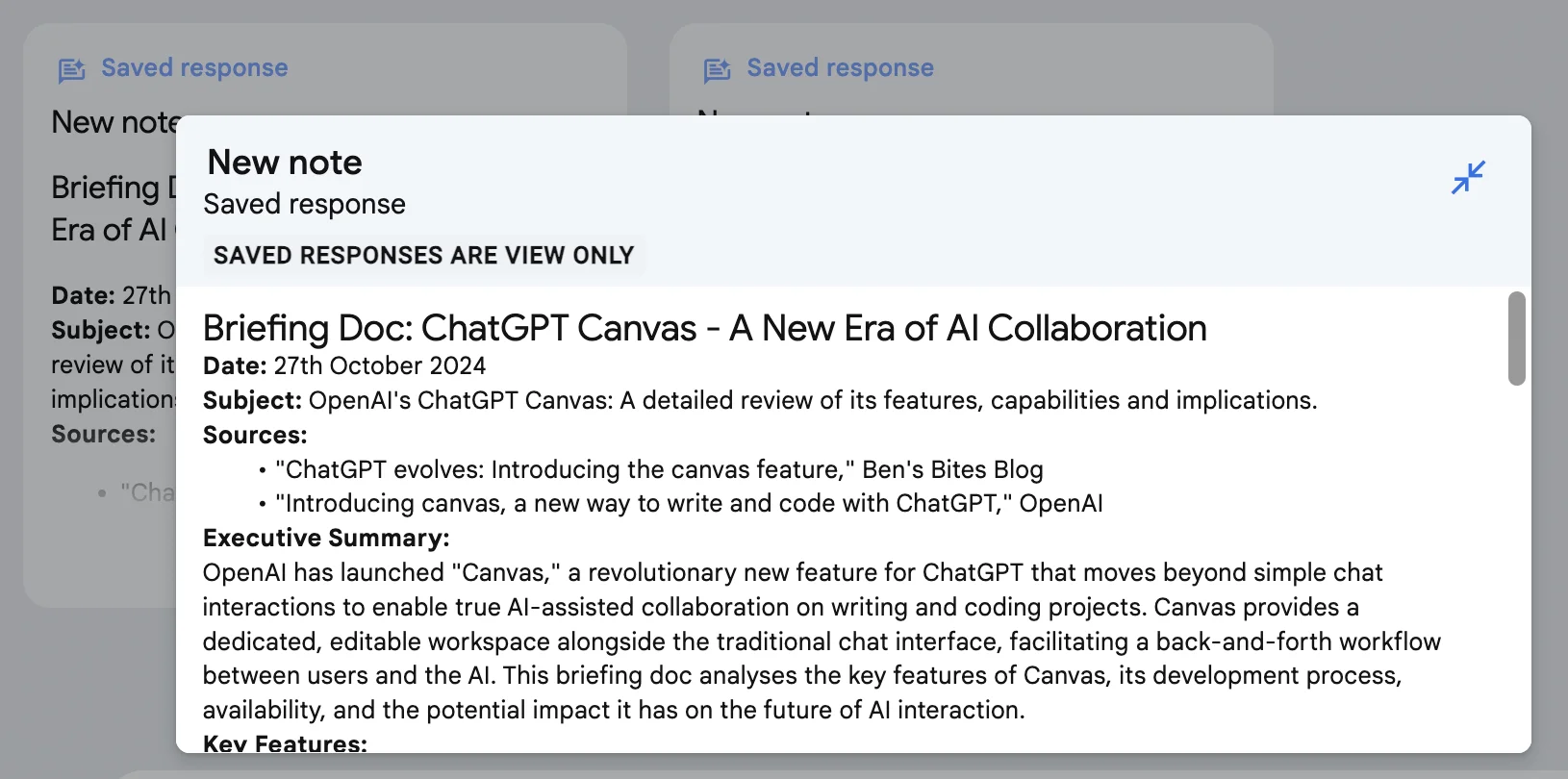1568x779 pixels.
Task: Click the saved response icon on right card
Action: (718, 70)
